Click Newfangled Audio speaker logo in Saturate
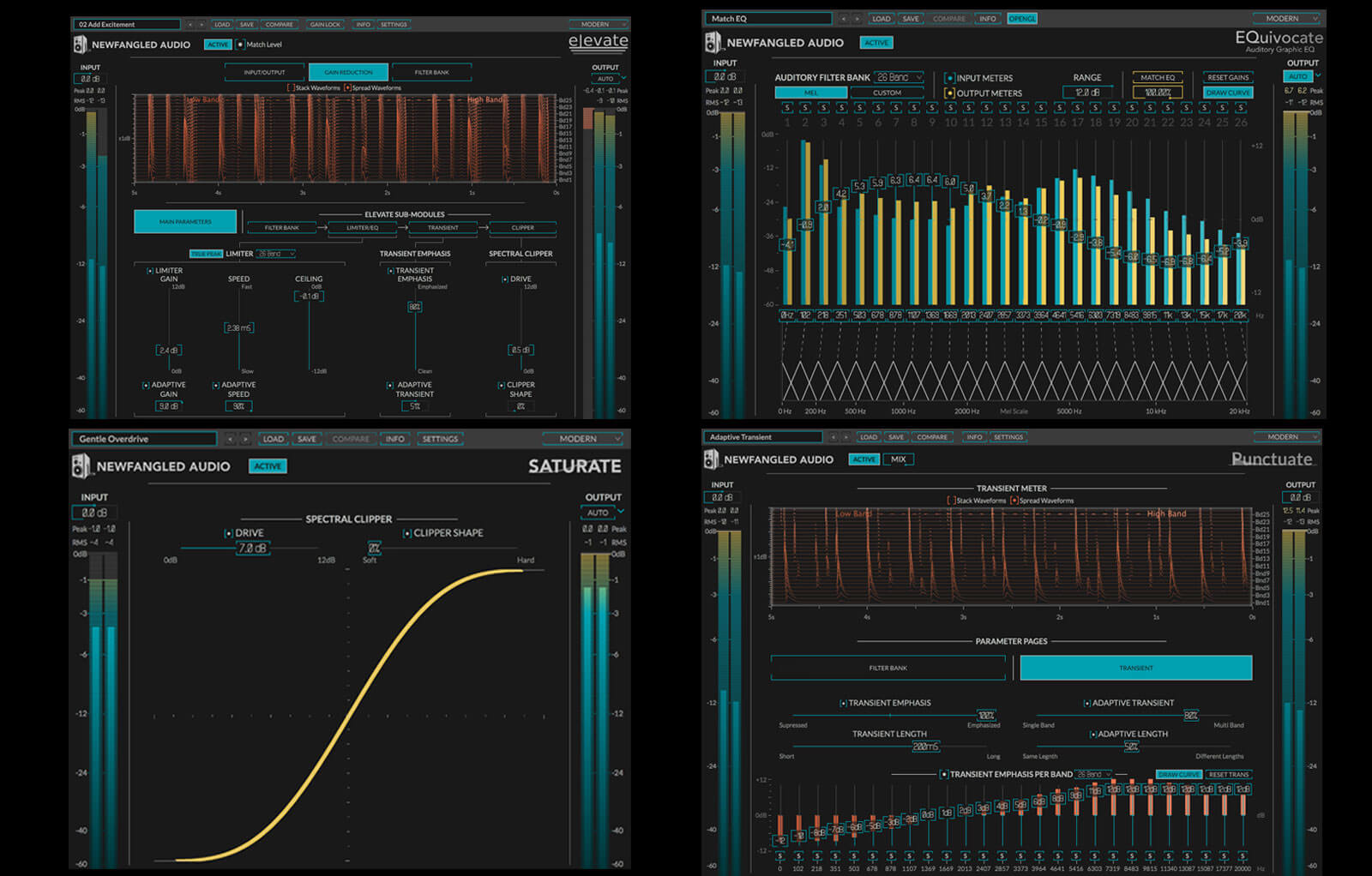The width and height of the screenshot is (1372, 876). (x=82, y=466)
